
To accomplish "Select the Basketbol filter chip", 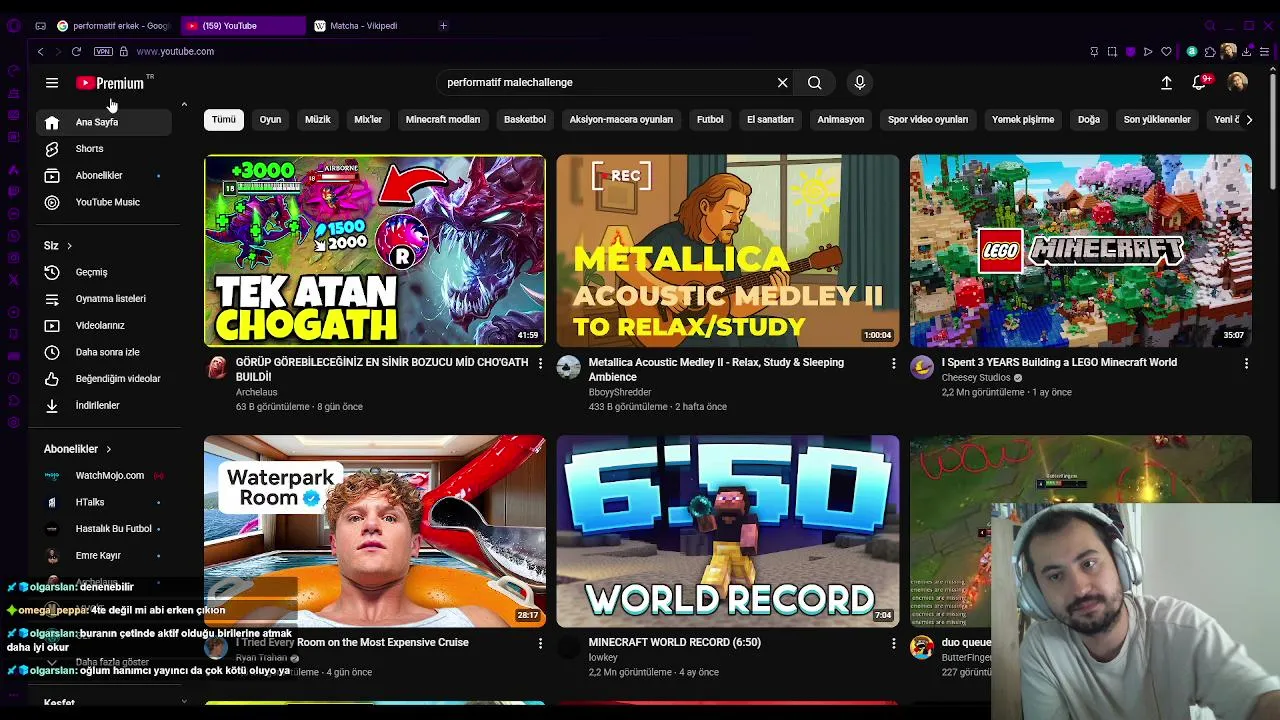I will 525,120.
